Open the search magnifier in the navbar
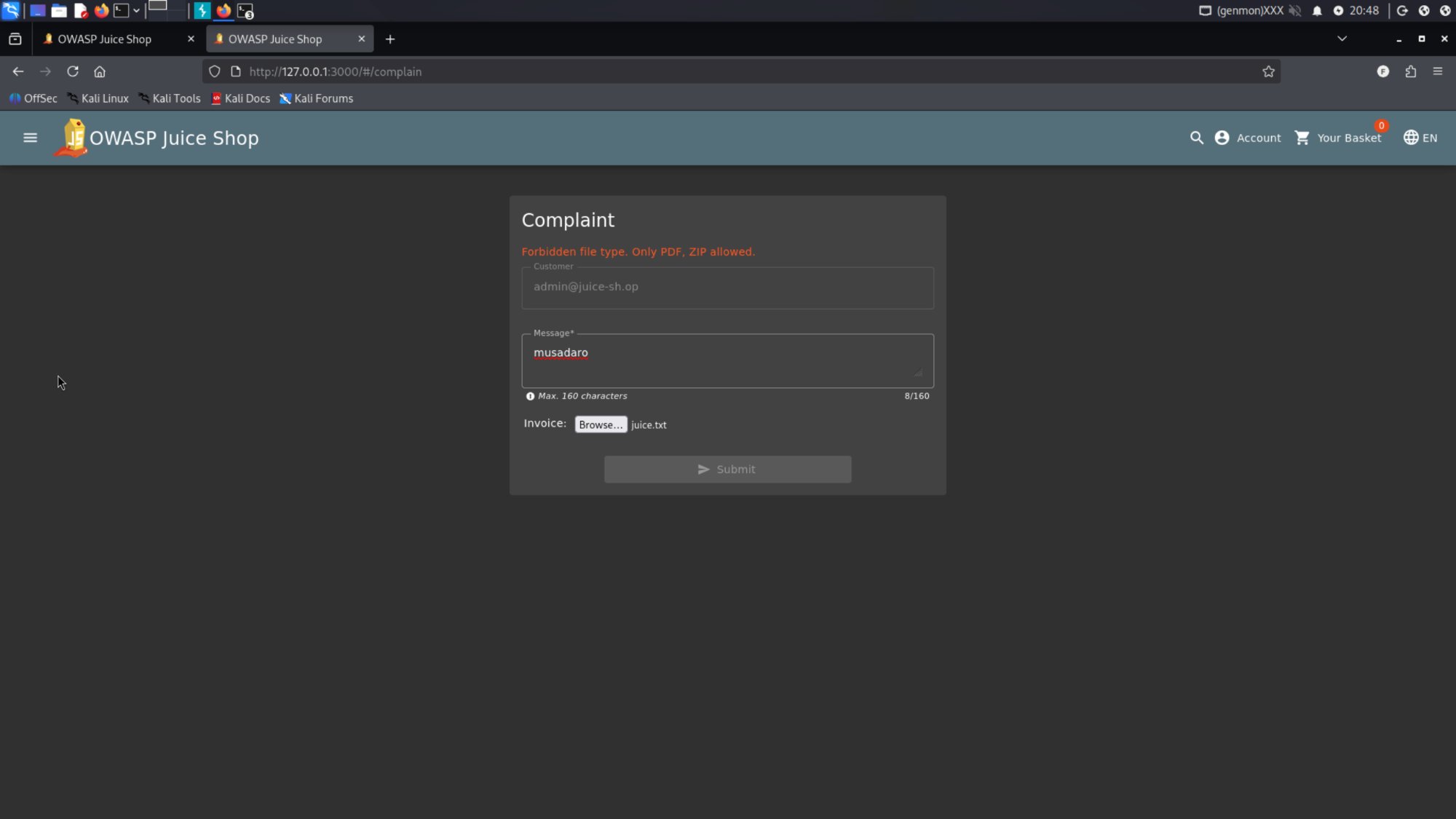 (x=1196, y=138)
